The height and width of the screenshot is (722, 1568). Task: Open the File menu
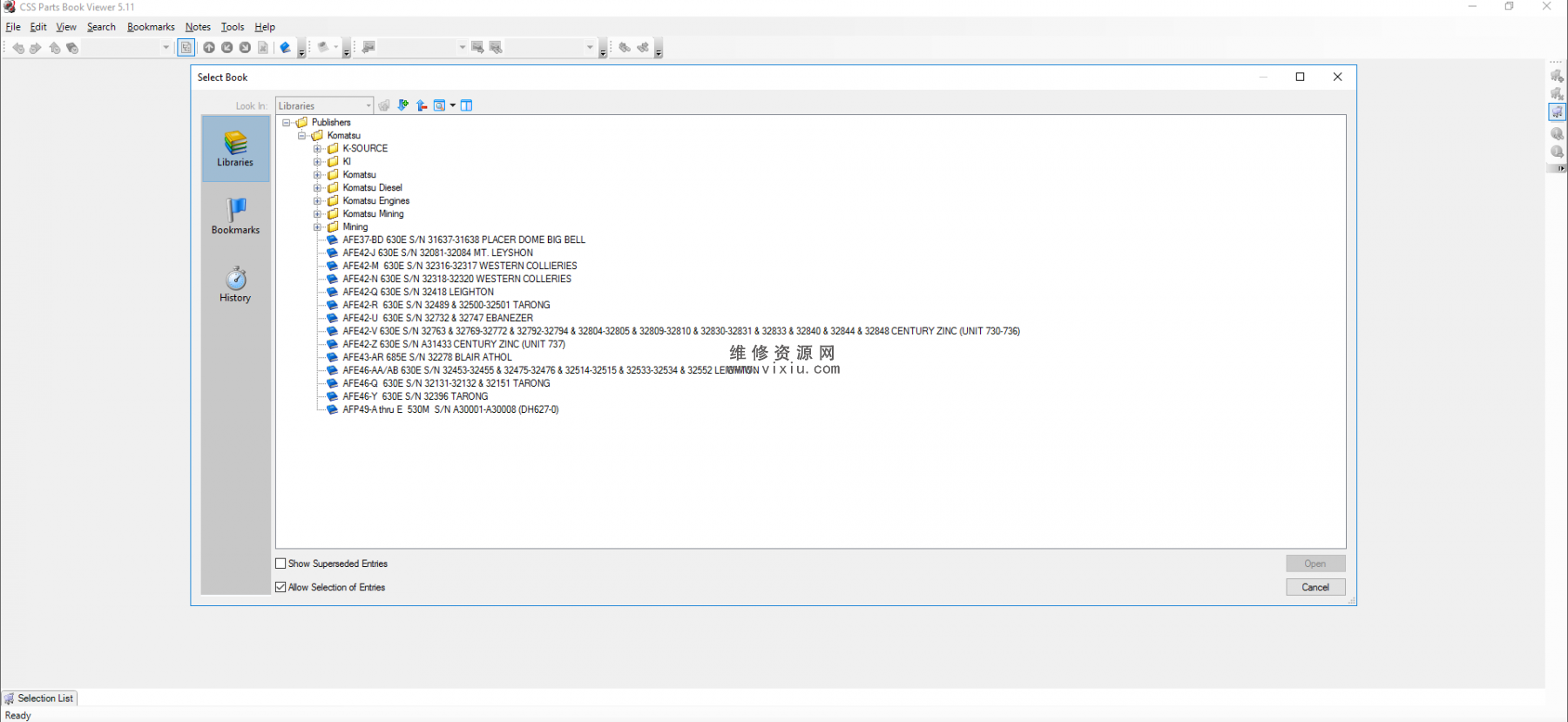pyautogui.click(x=13, y=27)
